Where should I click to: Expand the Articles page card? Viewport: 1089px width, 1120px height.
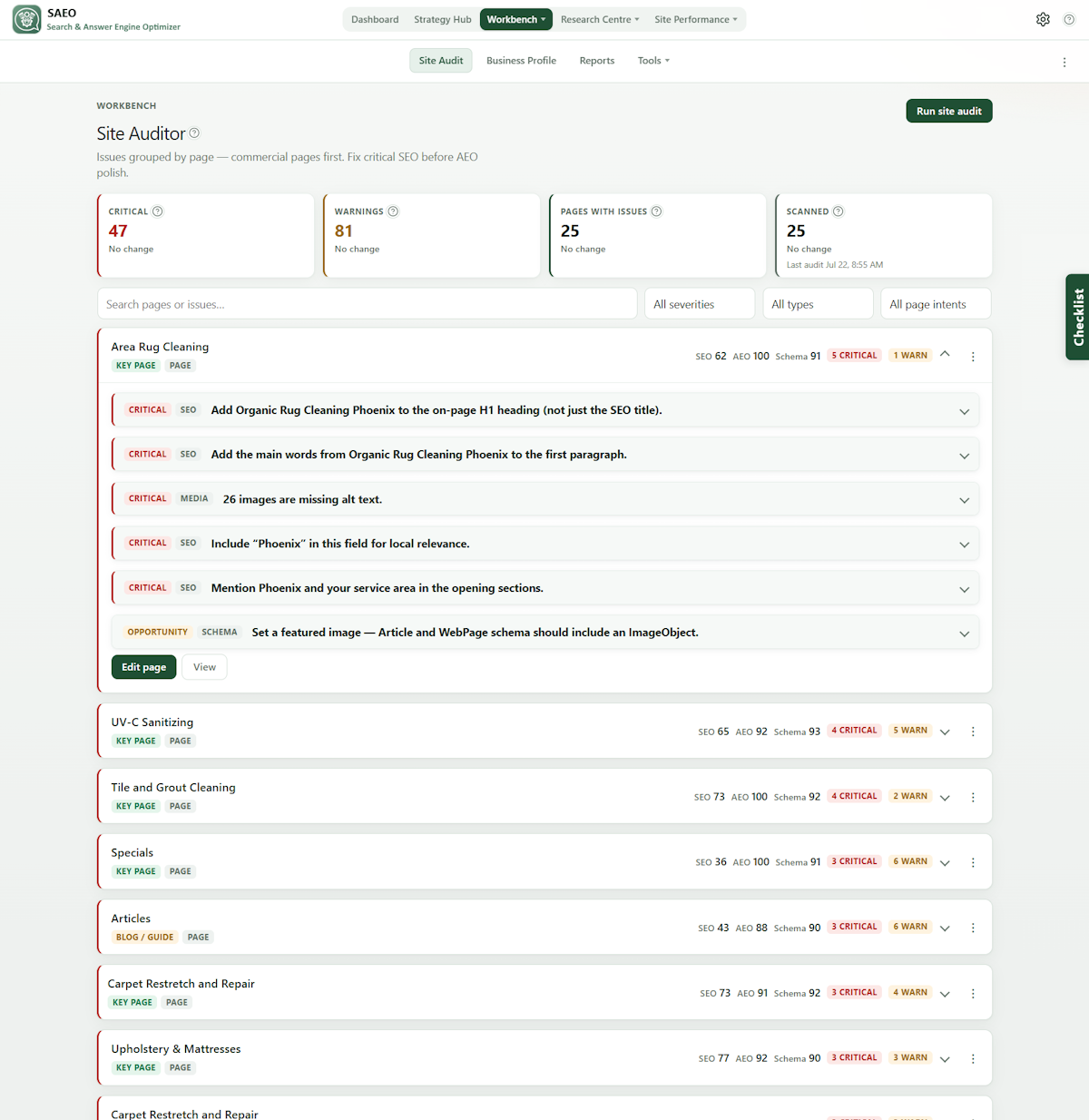click(945, 928)
